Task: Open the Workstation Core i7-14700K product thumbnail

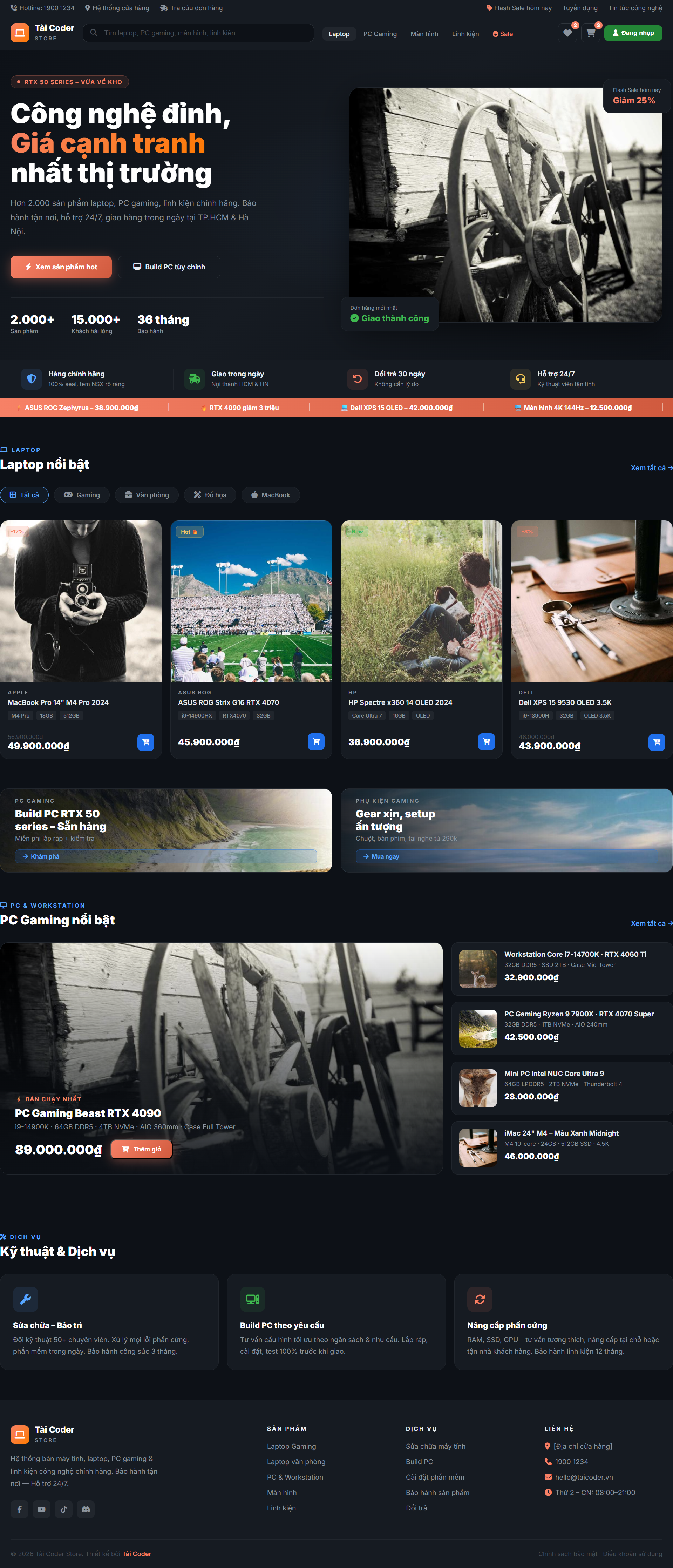Action: pyautogui.click(x=478, y=968)
